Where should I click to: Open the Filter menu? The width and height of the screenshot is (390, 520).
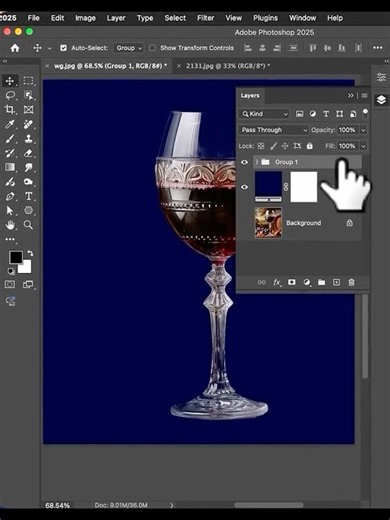pos(205,18)
